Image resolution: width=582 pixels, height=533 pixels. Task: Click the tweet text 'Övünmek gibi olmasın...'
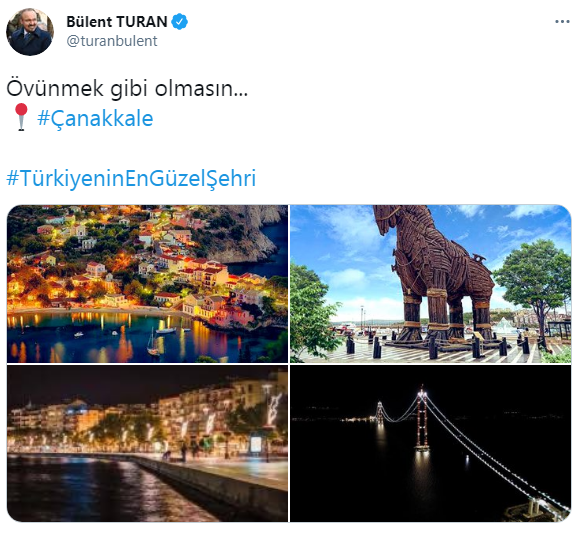point(127,89)
